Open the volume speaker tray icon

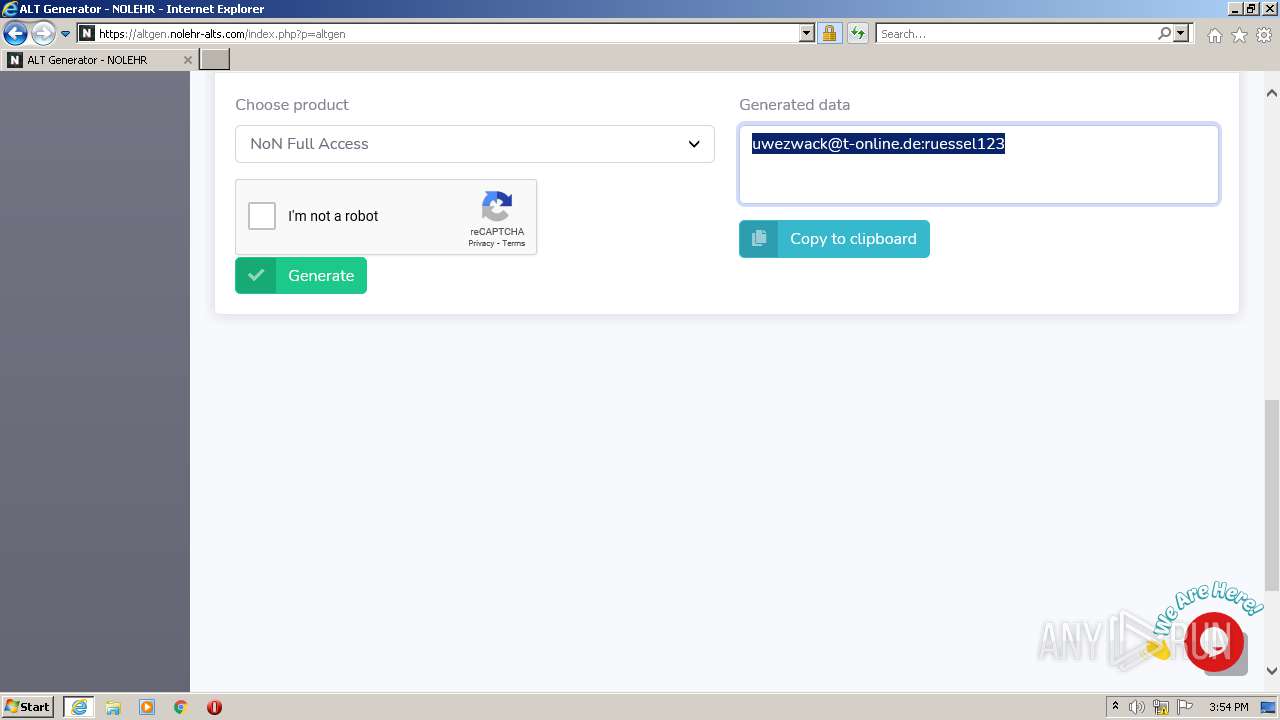1137,707
